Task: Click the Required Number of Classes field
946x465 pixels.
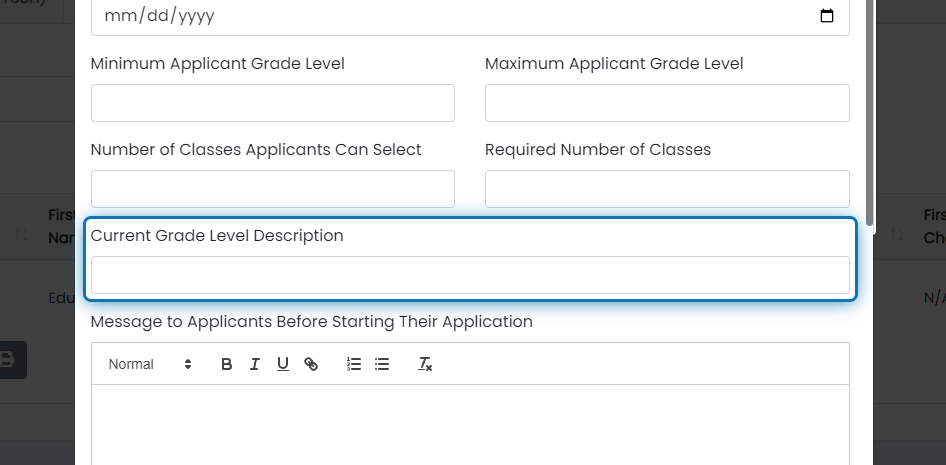Action: [667, 189]
